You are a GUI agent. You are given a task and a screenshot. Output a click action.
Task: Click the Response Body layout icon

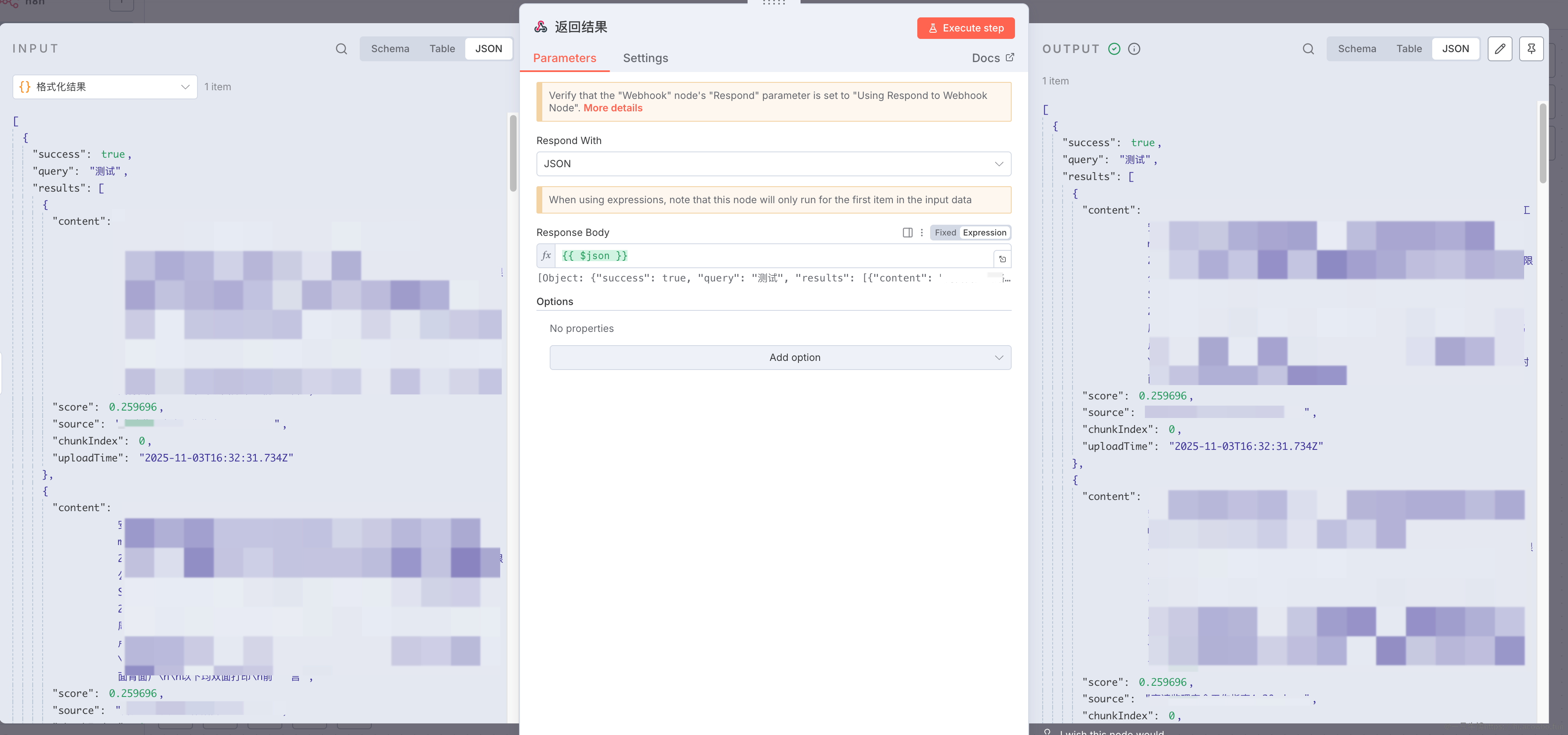[x=908, y=233]
